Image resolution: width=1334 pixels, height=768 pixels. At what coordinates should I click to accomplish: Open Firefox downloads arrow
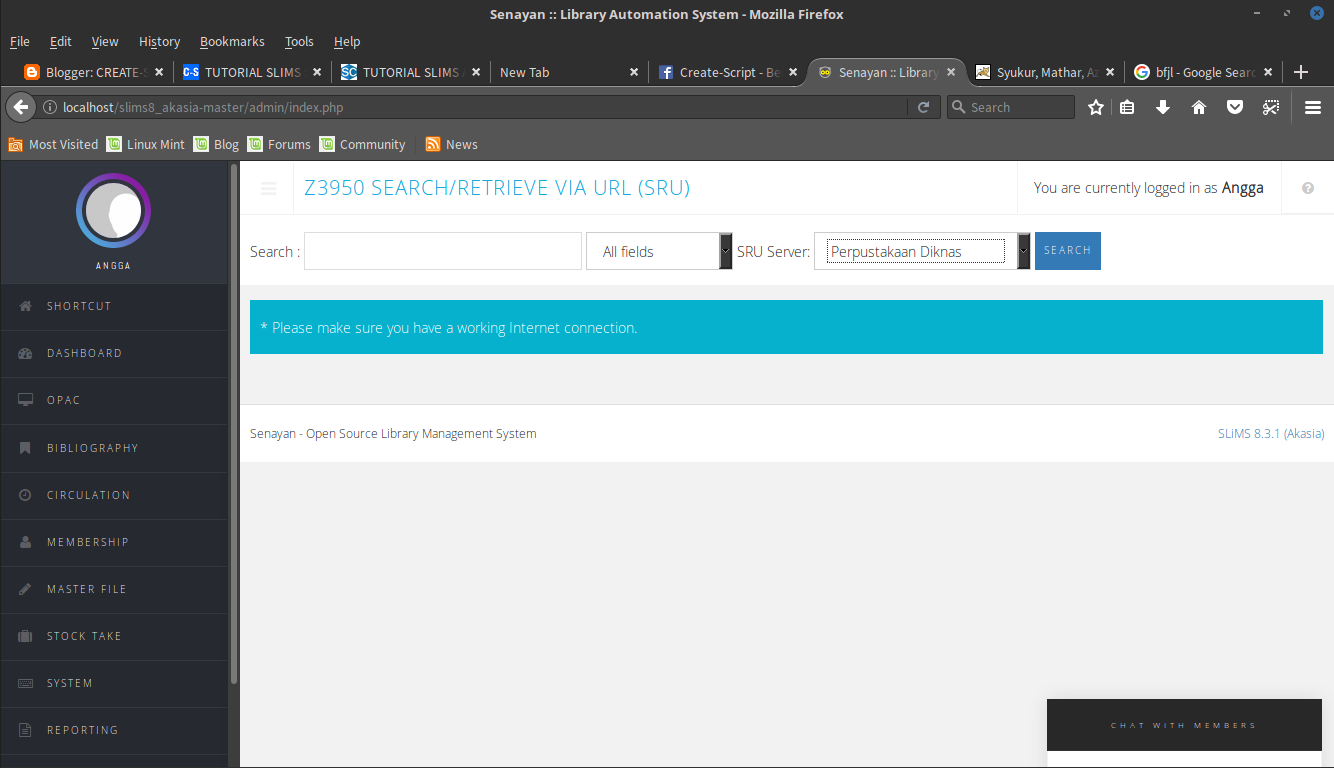click(1163, 107)
